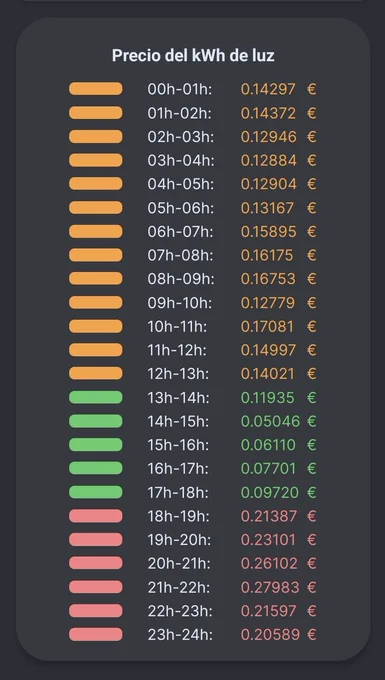Viewport: 385px width, 680px height.
Task: Click the 03h-04h hour row label
Action: [x=181, y=160]
